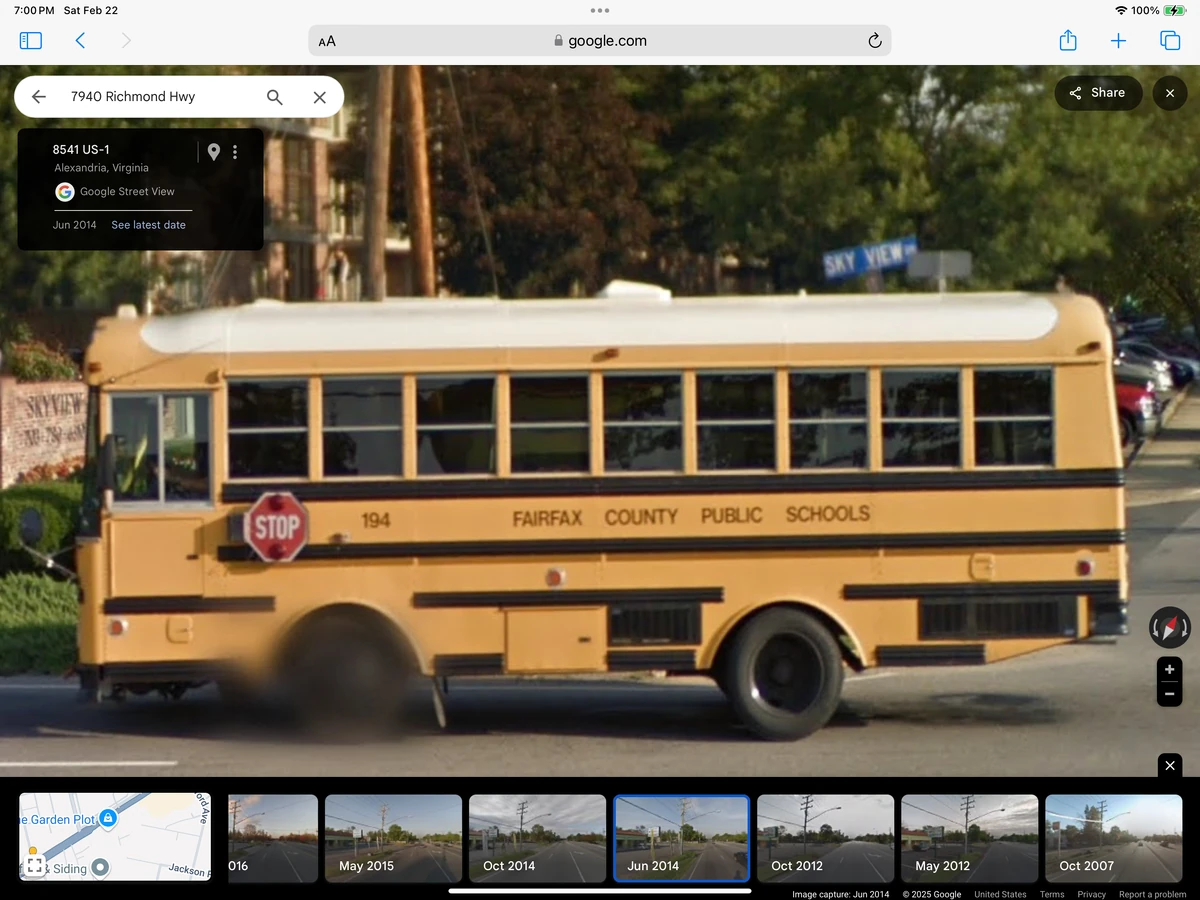Click the map pin icon on the location card

tap(213, 151)
